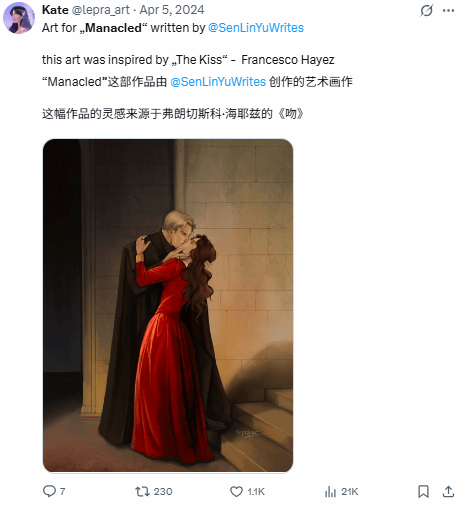Open @SenLinYuWrites mention in first line
This screenshot has width=465, height=505.
pyautogui.click(x=256, y=28)
